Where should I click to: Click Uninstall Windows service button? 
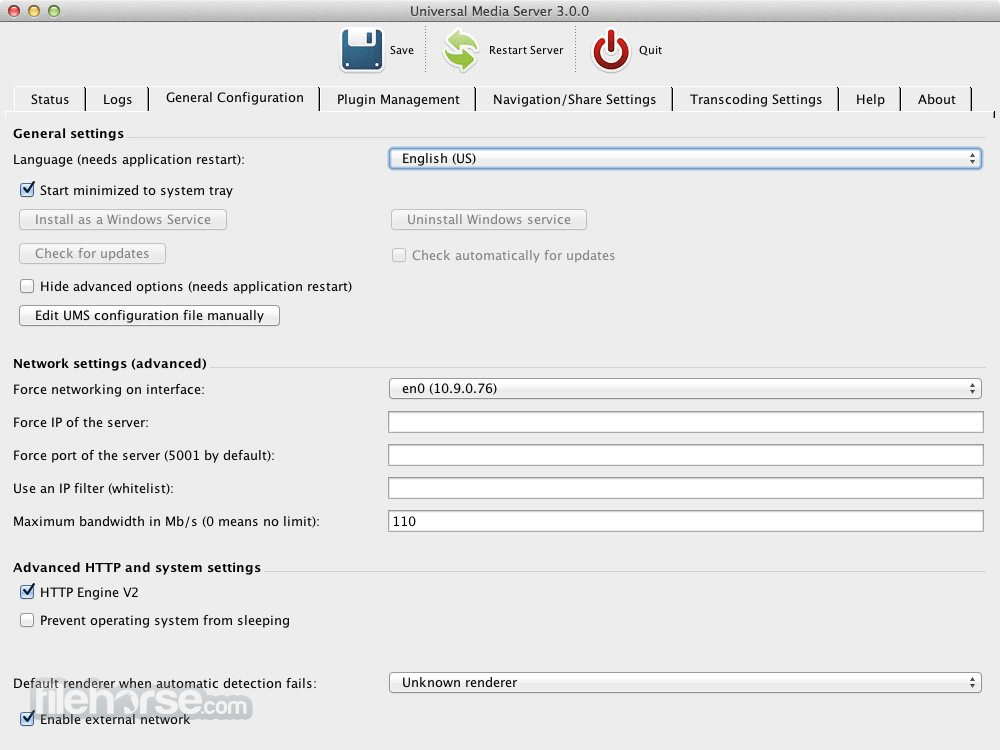click(x=489, y=219)
